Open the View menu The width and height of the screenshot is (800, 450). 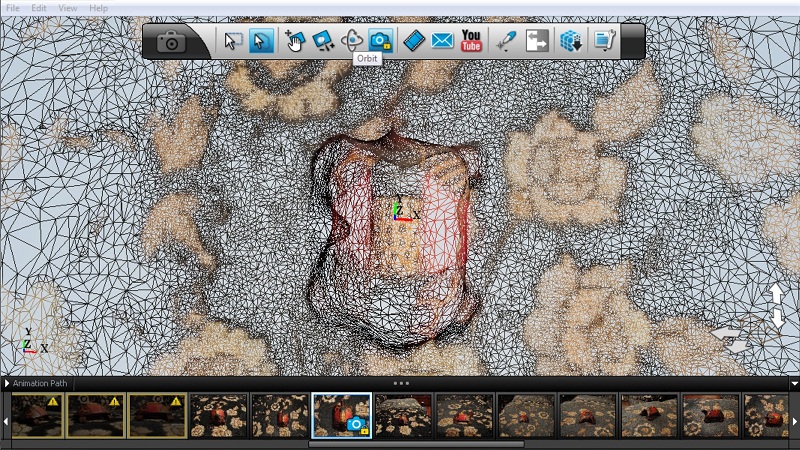[67, 8]
